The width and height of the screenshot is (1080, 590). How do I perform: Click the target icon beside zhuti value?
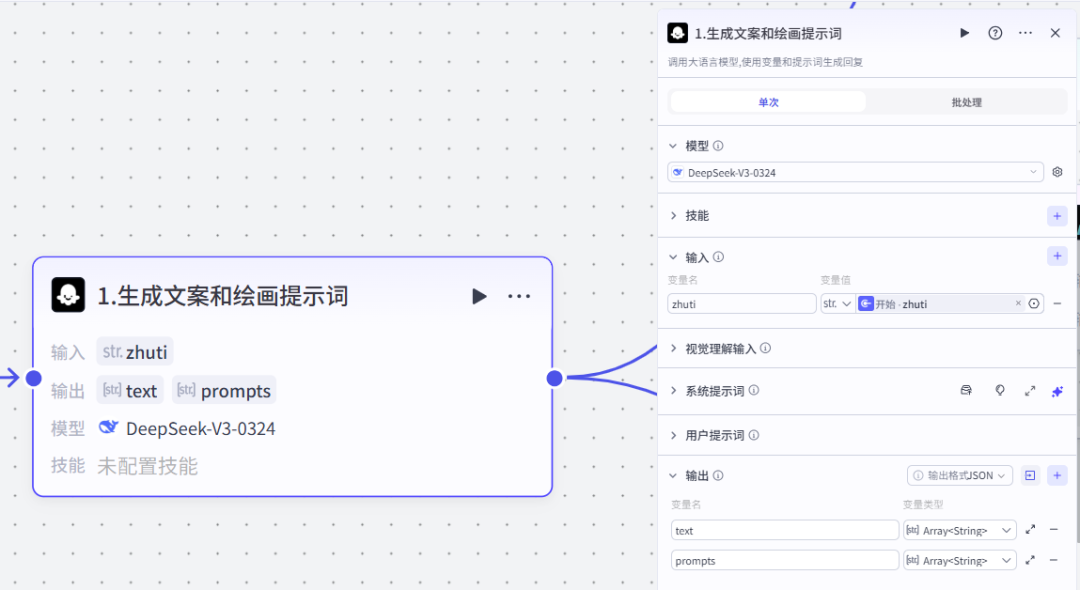click(1034, 304)
